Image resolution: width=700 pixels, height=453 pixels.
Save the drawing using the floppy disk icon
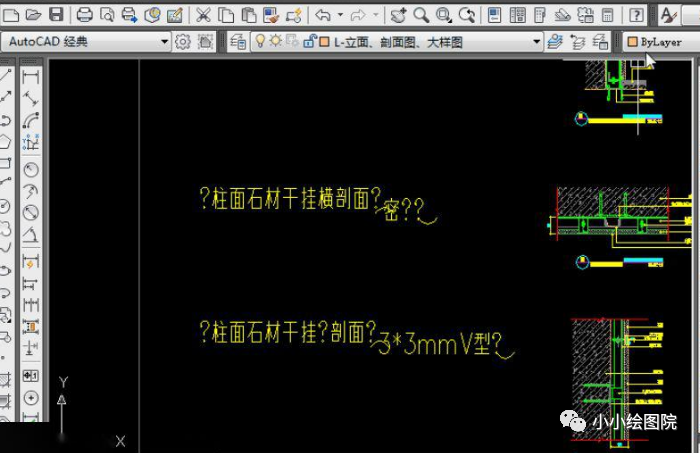pos(56,16)
